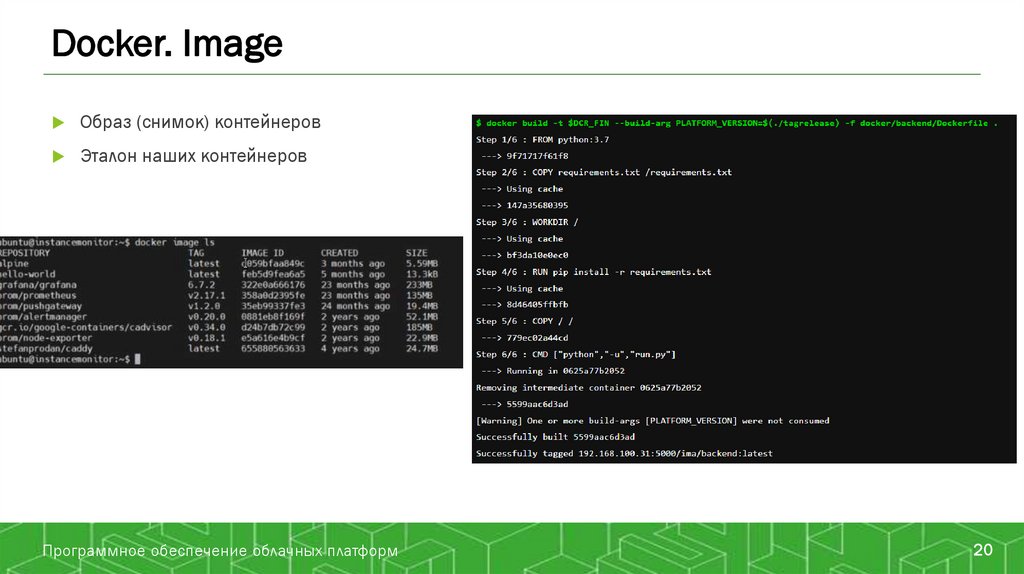This screenshot has width=1024, height=574.
Task: Click footer text 'Программное обеспечение облачных платформ'
Action: click(220, 550)
